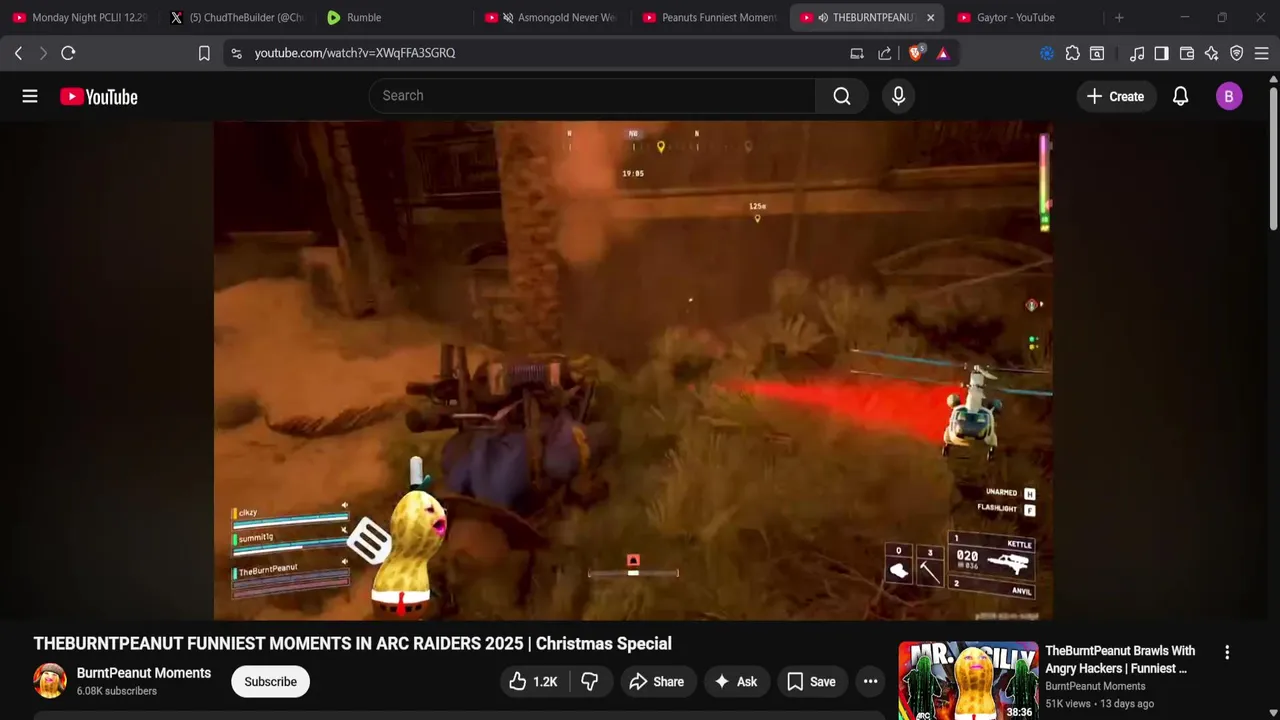The image size is (1280, 720).
Task: Dislike the video
Action: click(590, 681)
